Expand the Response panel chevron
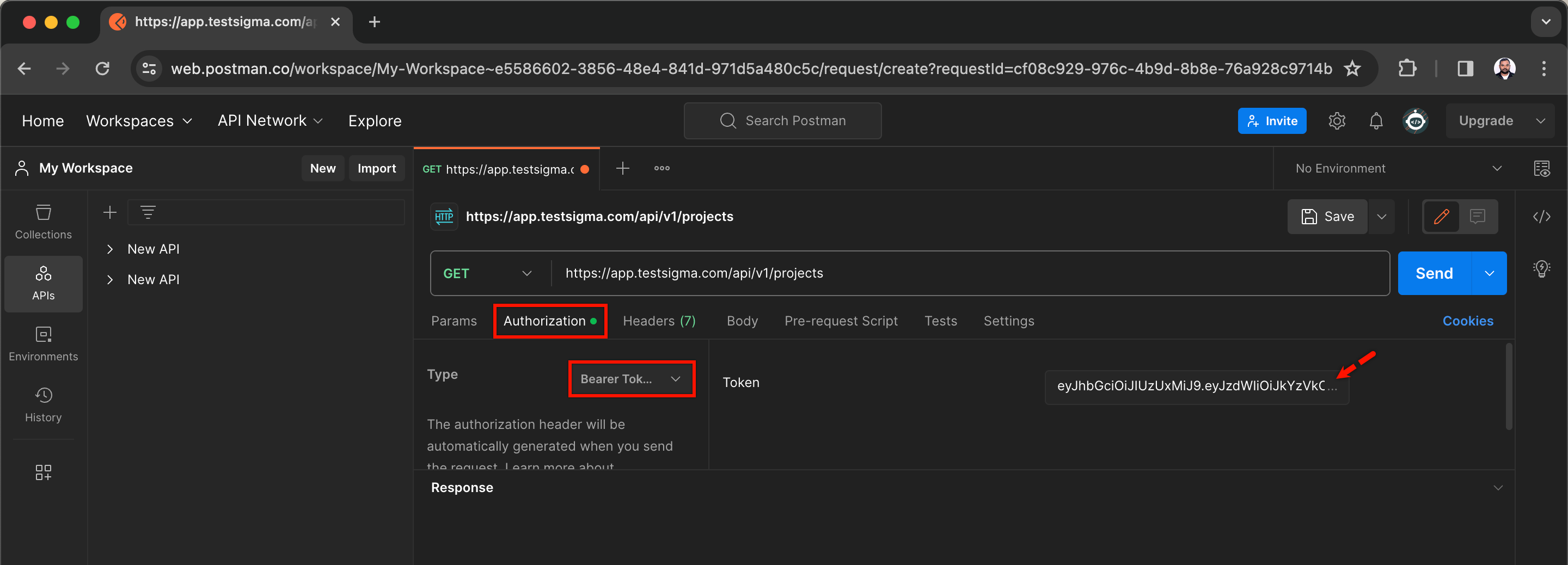1568x565 pixels. 1498,488
